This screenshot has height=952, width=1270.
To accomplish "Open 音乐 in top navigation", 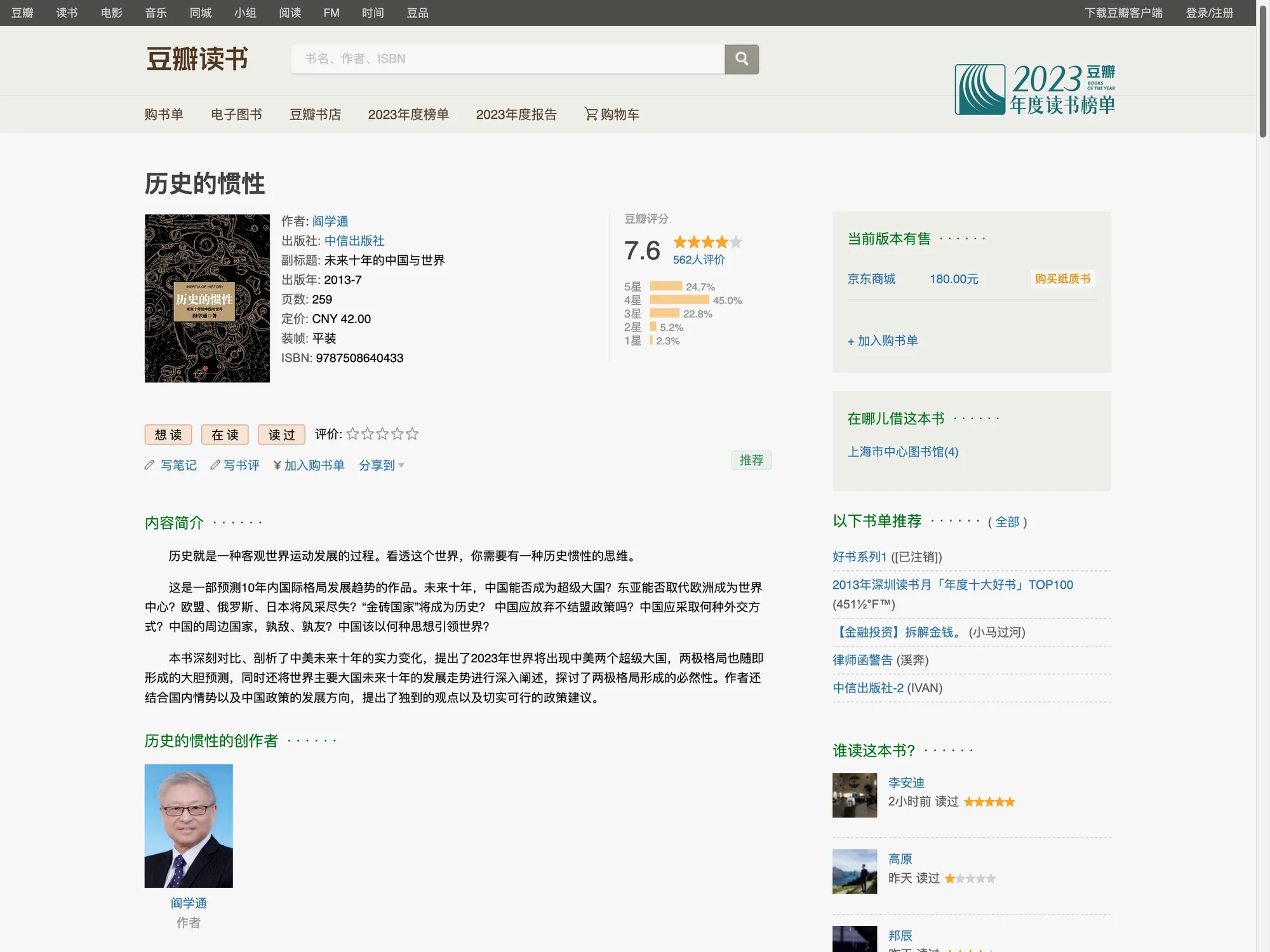I will 156,13.
